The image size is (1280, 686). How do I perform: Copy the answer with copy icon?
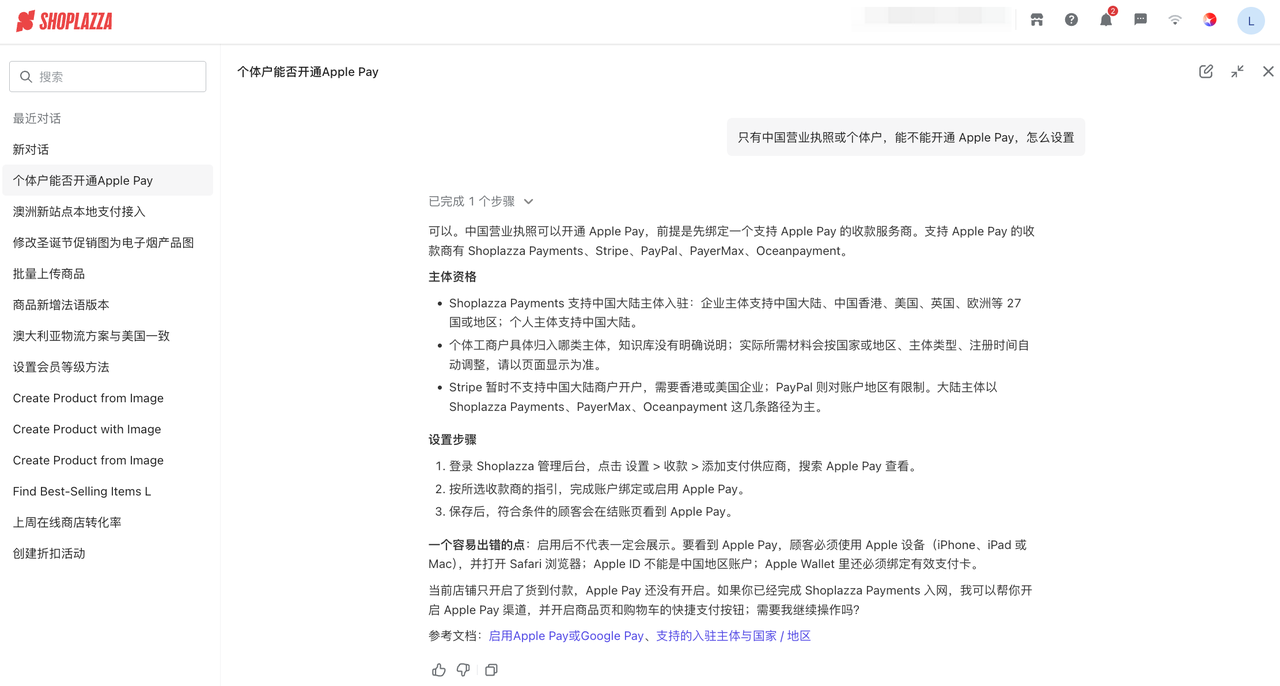pos(491,670)
